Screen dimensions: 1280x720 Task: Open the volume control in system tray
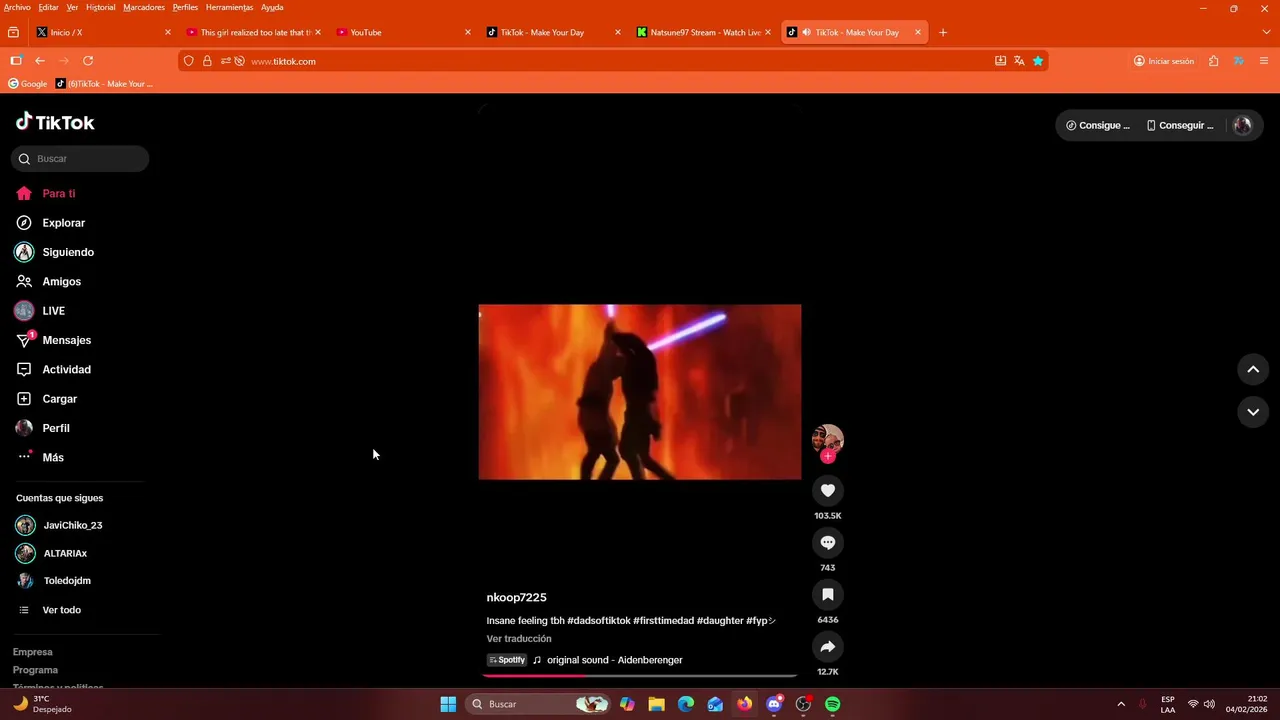tap(1210, 704)
